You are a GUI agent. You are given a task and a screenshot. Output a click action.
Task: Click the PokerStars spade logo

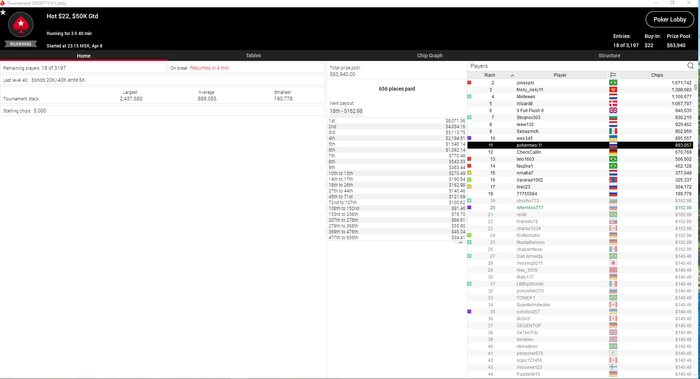21,25
